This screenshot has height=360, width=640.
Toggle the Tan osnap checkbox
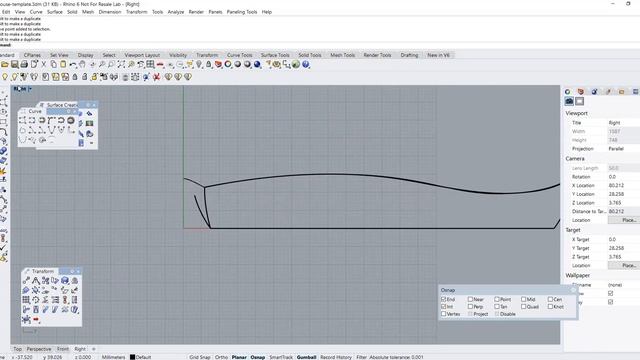pos(497,307)
